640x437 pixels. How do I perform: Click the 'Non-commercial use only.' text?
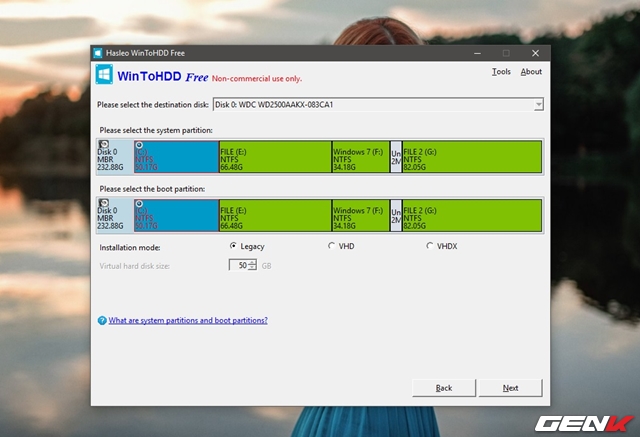point(257,78)
